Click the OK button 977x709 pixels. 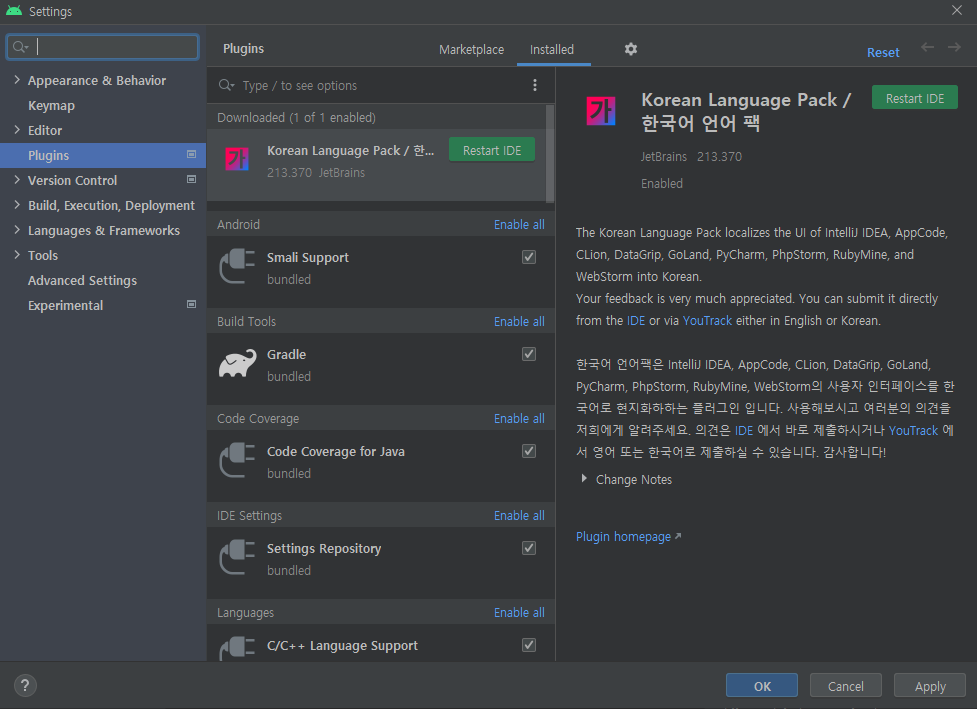click(761, 685)
